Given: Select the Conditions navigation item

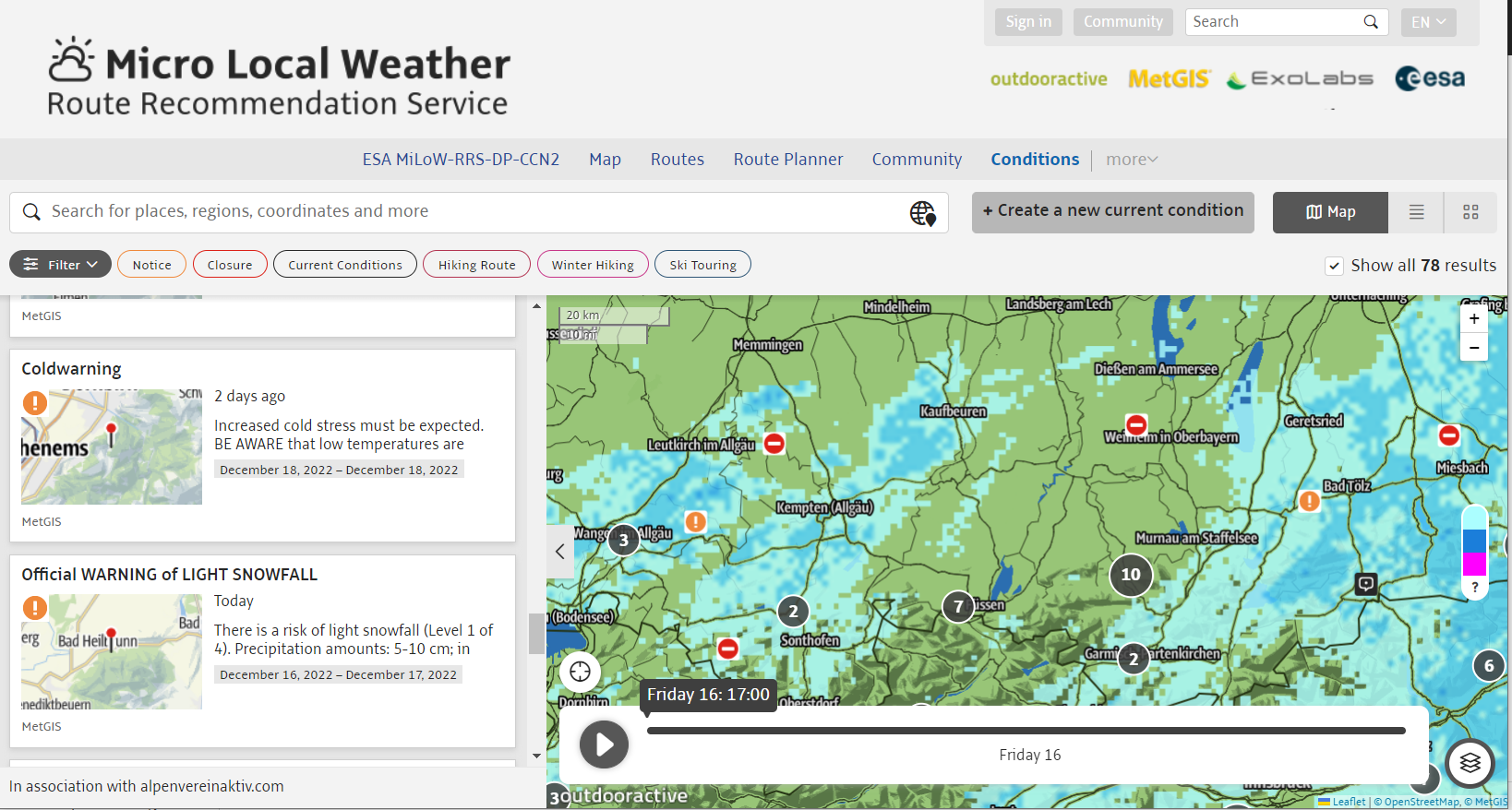Looking at the screenshot, I should click(x=1035, y=160).
